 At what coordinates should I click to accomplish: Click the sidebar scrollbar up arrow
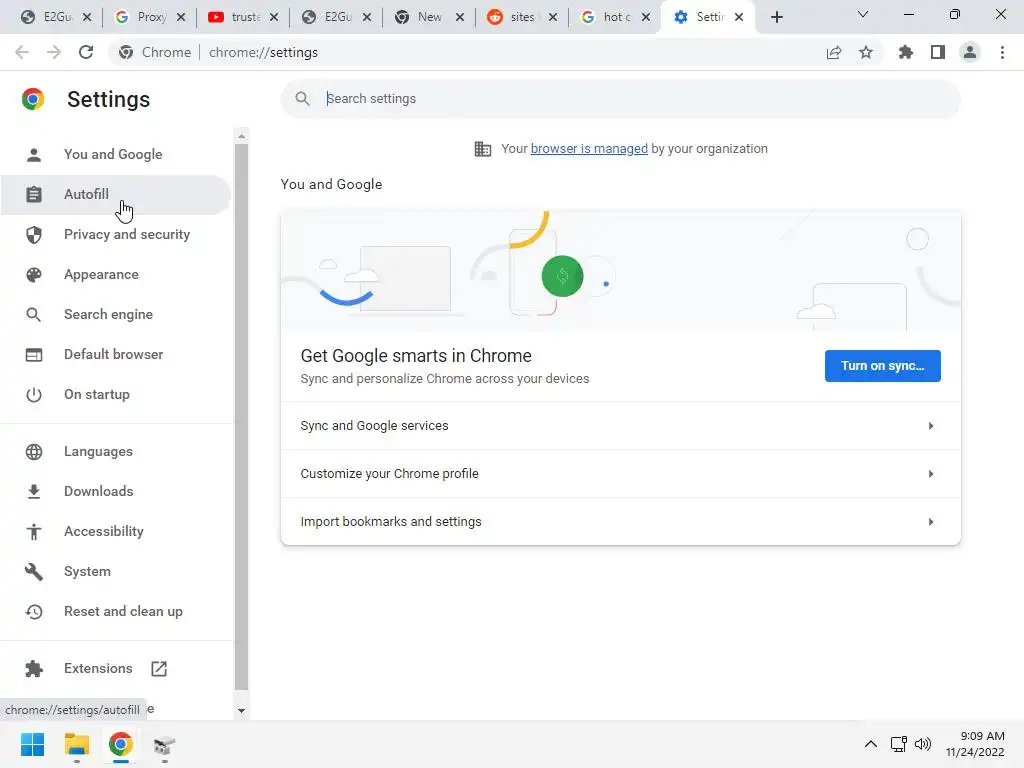242,136
